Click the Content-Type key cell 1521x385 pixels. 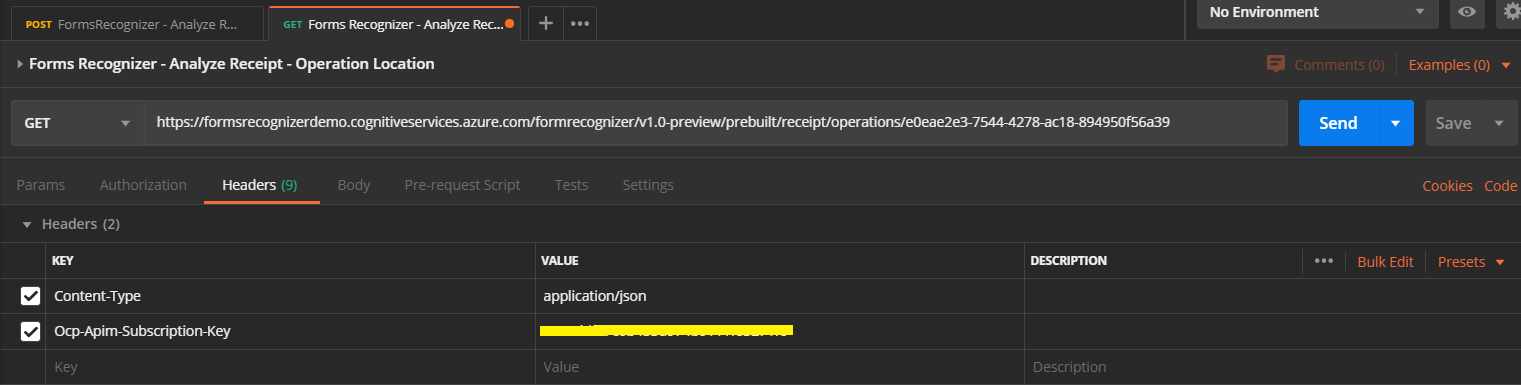pyautogui.click(x=290, y=296)
